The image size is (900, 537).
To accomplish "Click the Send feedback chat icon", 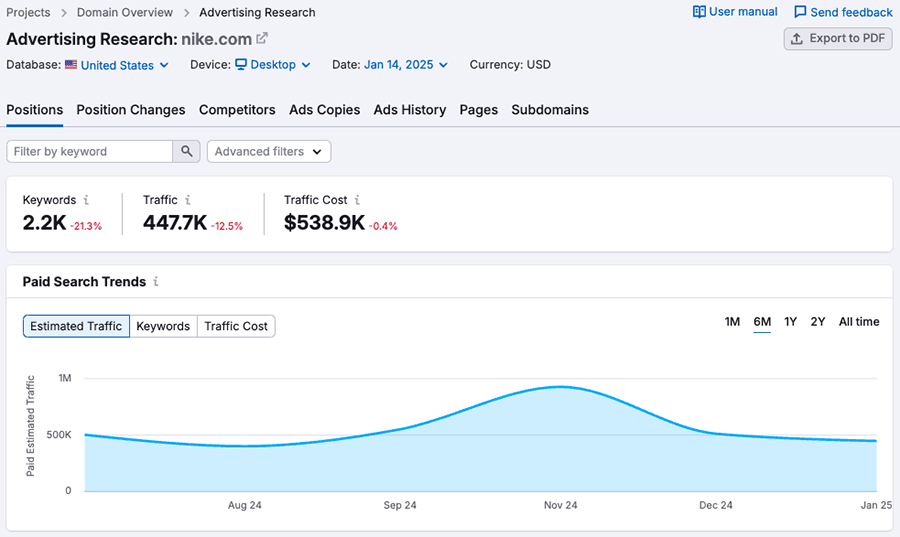I will pos(800,12).
